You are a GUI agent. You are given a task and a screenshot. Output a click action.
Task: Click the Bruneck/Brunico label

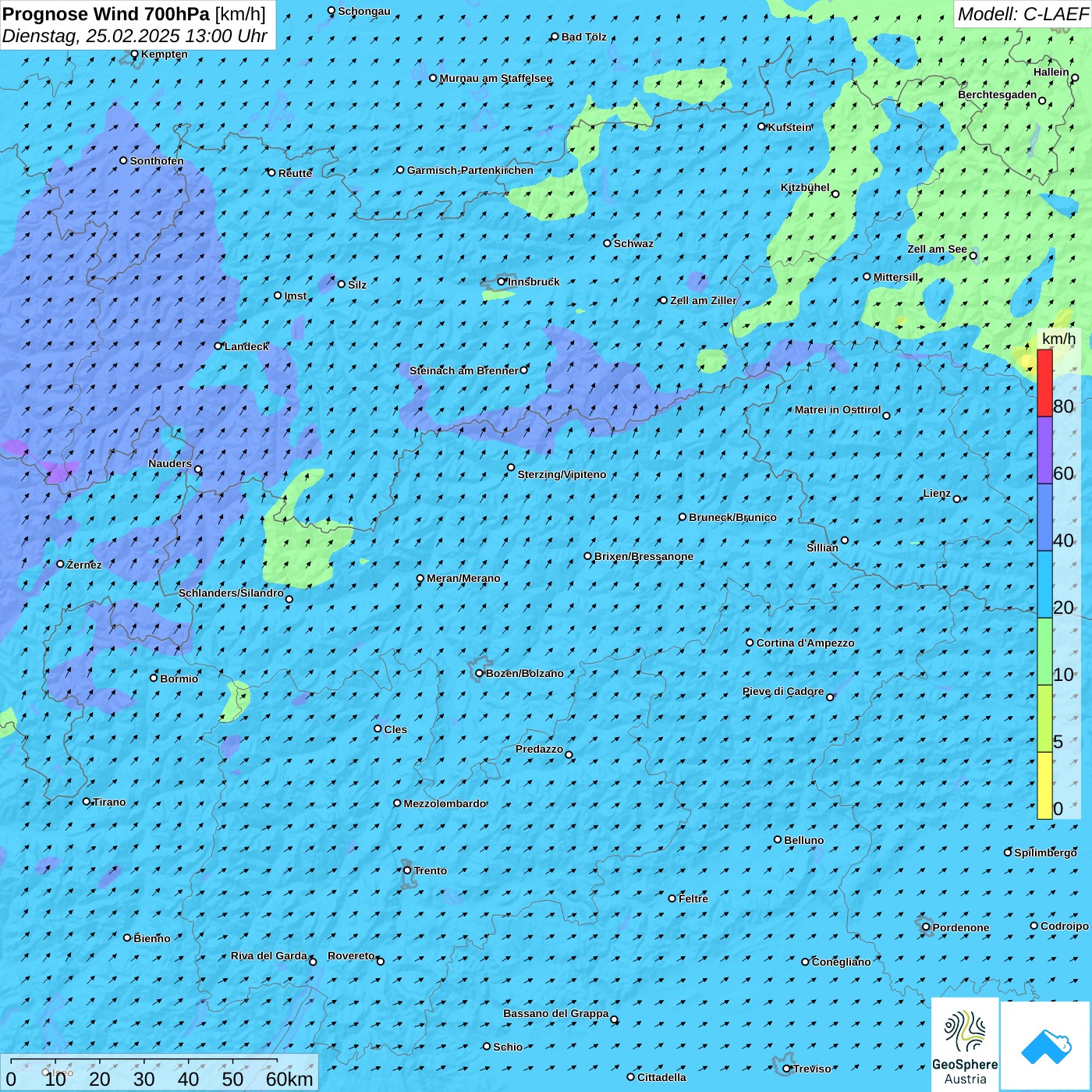732,517
